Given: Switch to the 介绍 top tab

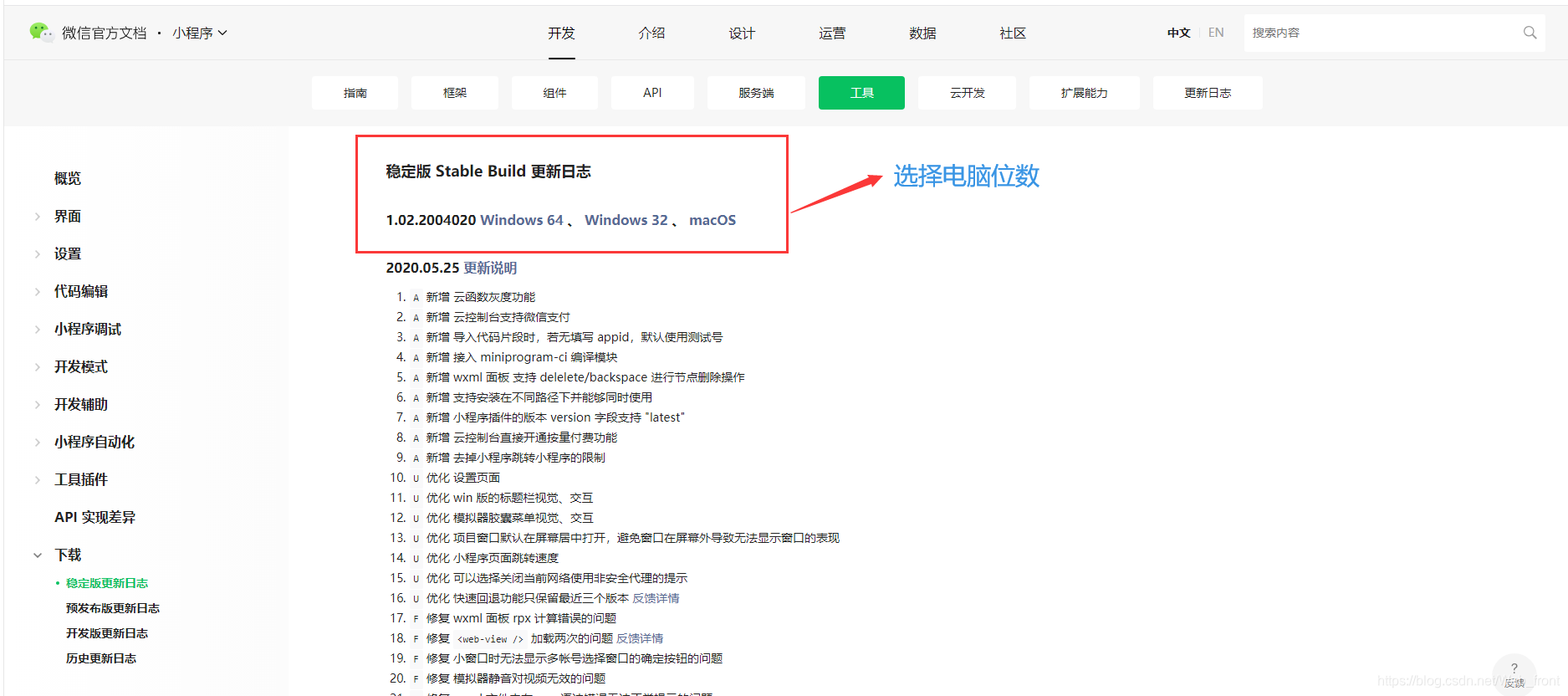Looking at the screenshot, I should pyautogui.click(x=651, y=33).
